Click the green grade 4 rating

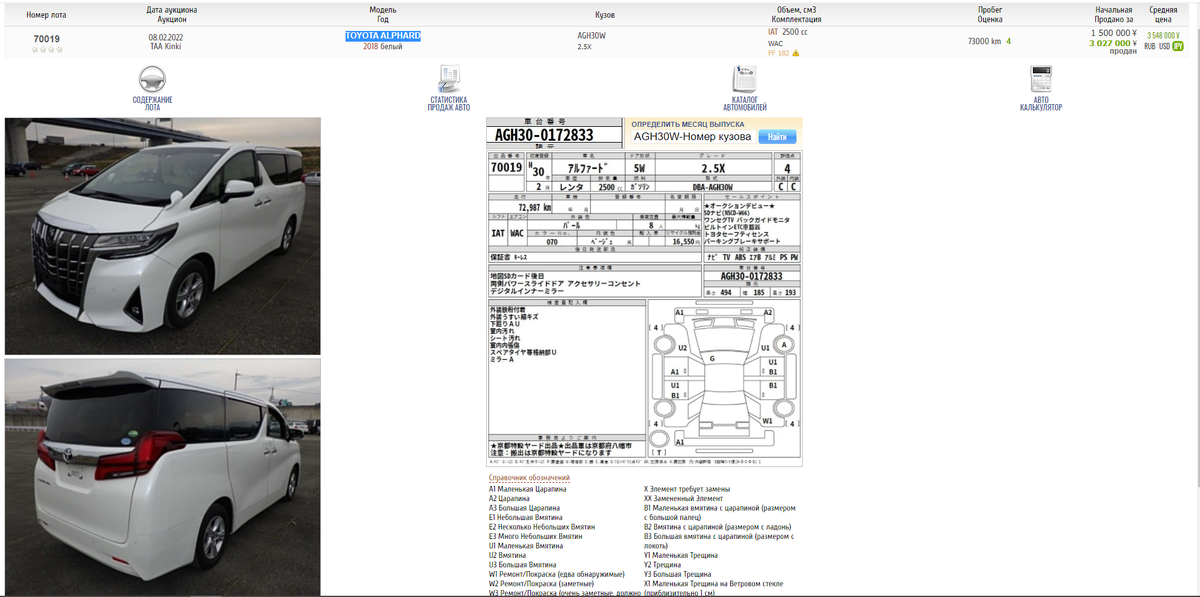(1008, 41)
